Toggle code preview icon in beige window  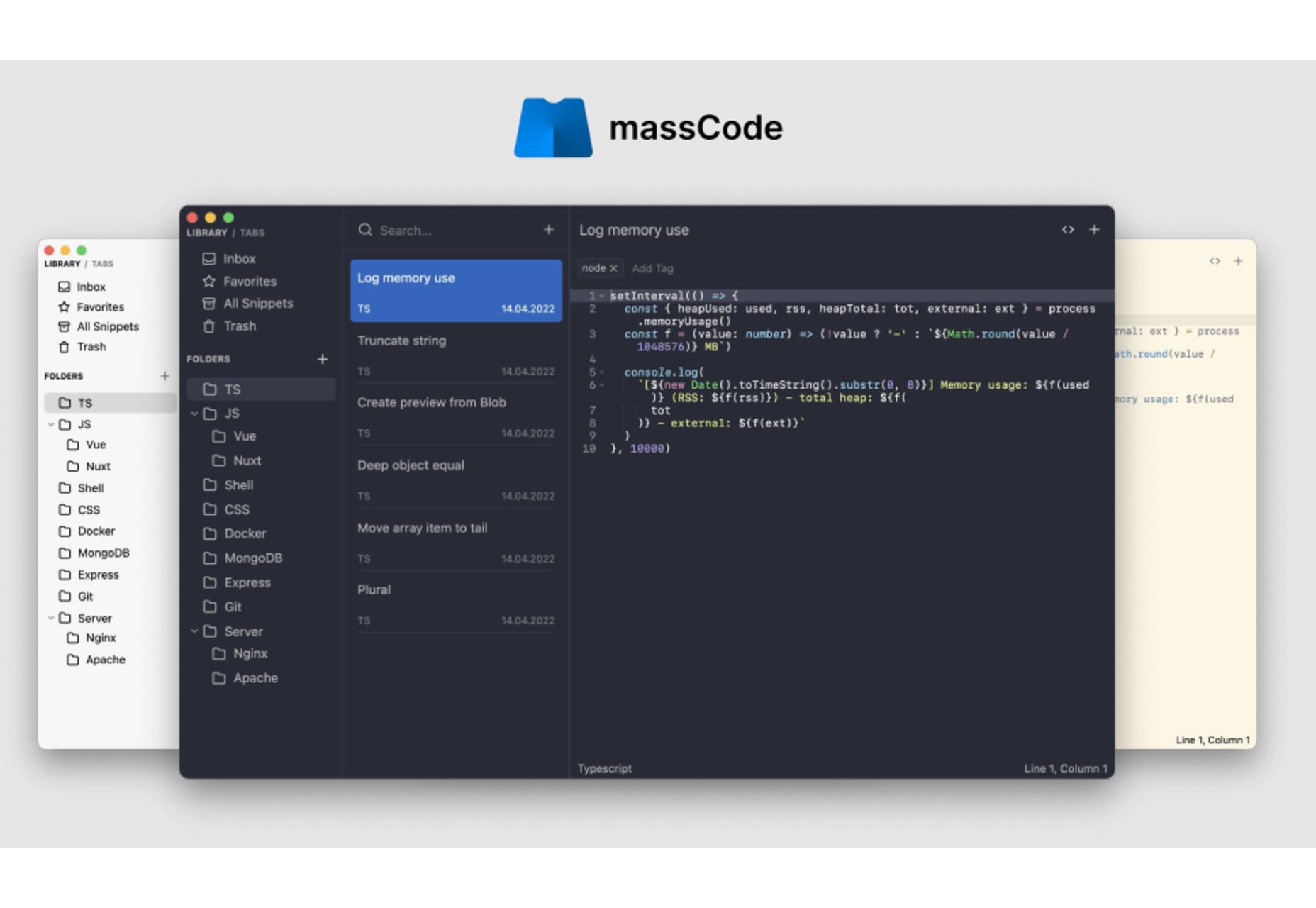1215,261
